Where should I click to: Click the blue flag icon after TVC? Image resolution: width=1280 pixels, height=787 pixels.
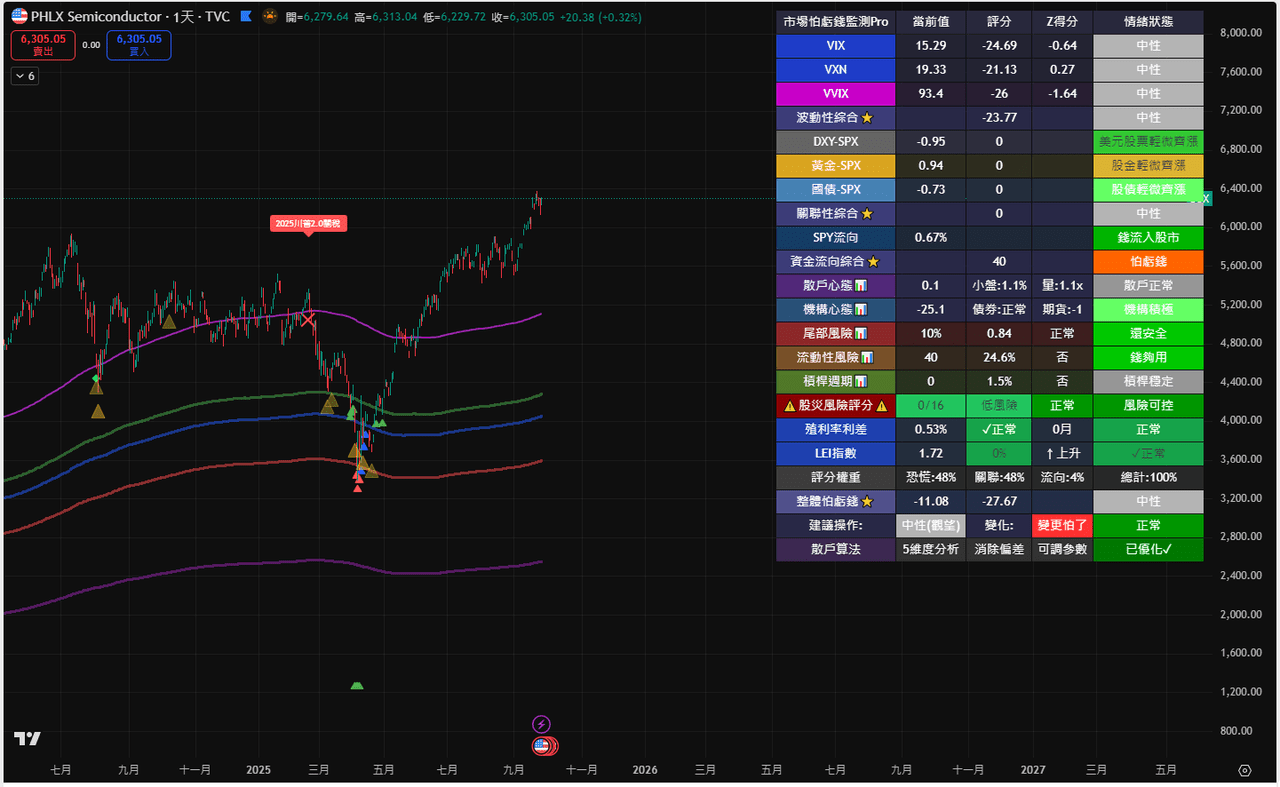(x=246, y=17)
